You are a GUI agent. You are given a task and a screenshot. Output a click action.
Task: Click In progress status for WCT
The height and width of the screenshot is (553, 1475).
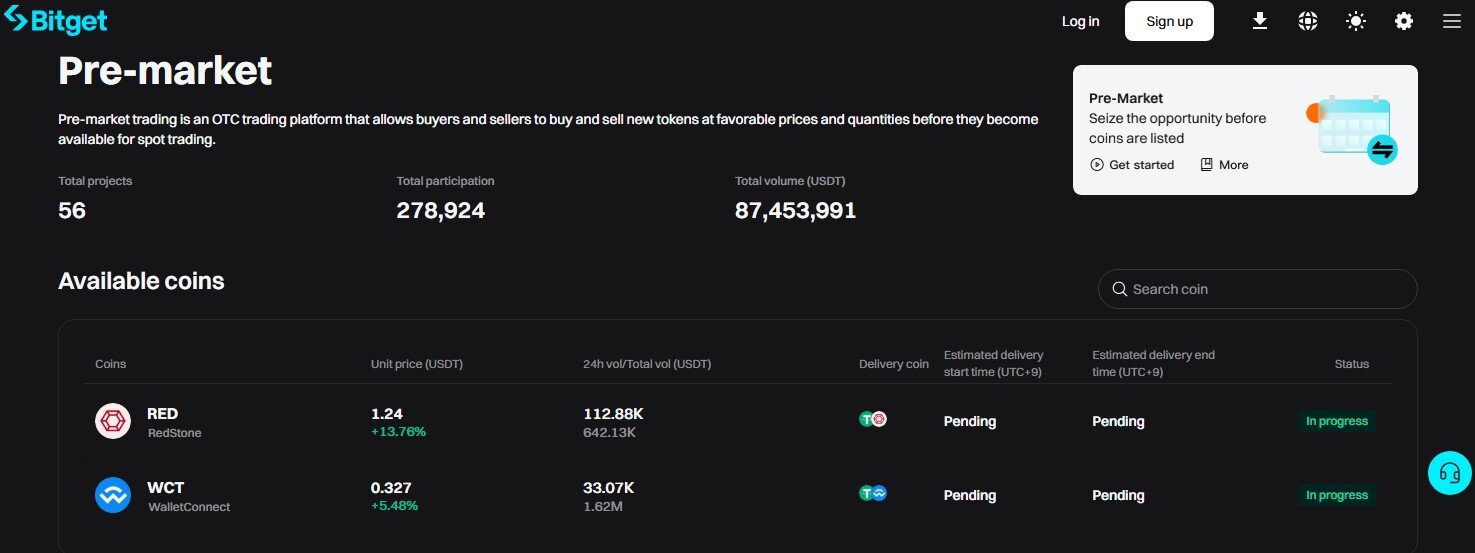coord(1336,495)
